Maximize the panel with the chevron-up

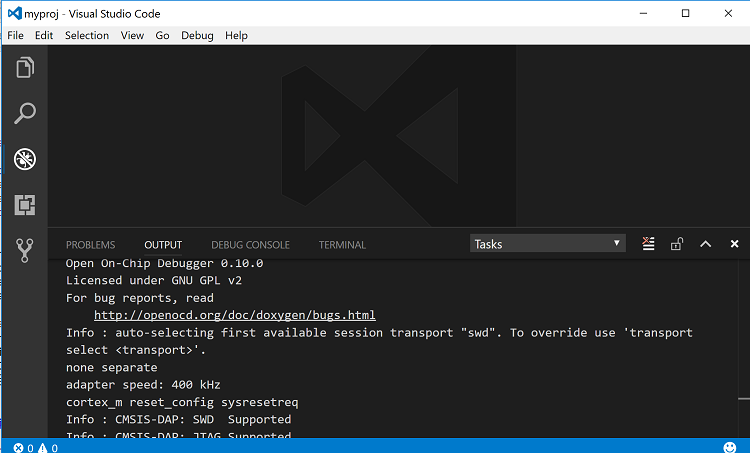pyautogui.click(x=705, y=244)
